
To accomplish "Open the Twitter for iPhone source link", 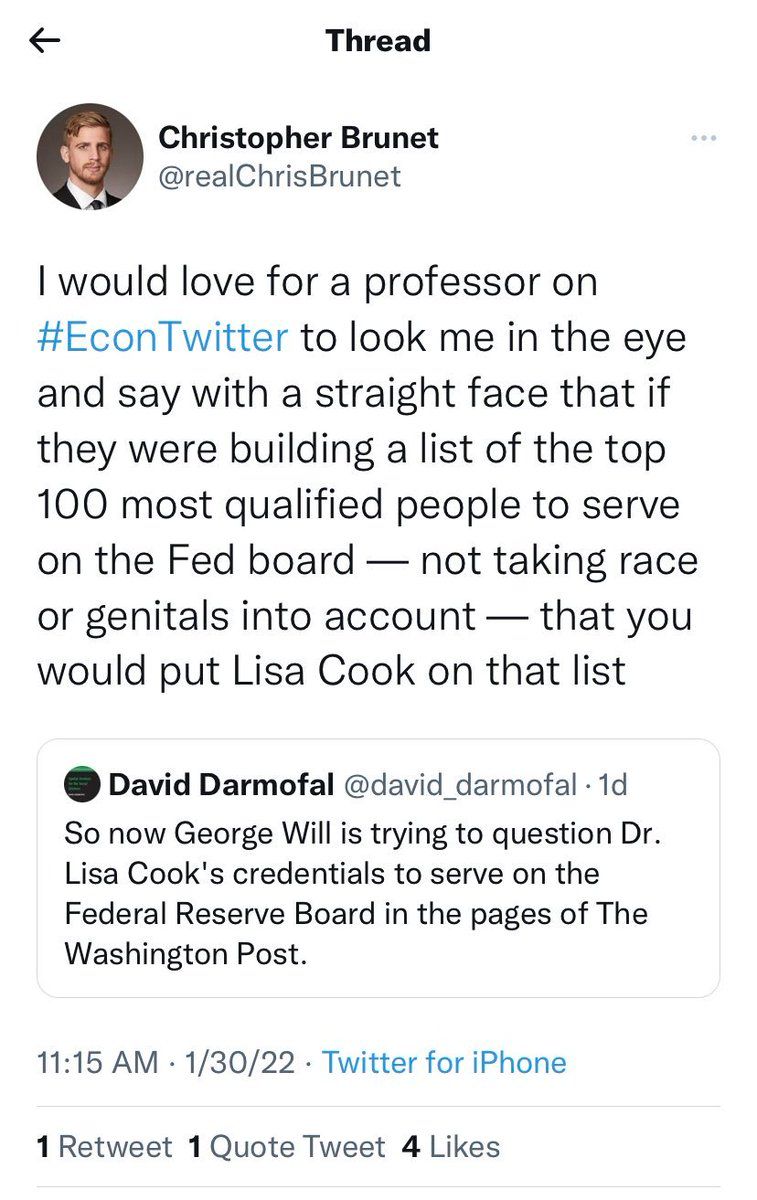I will click(x=444, y=1062).
